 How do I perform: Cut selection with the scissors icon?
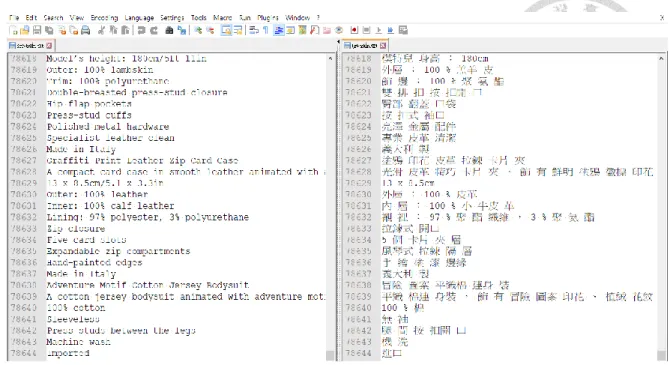(101, 30)
